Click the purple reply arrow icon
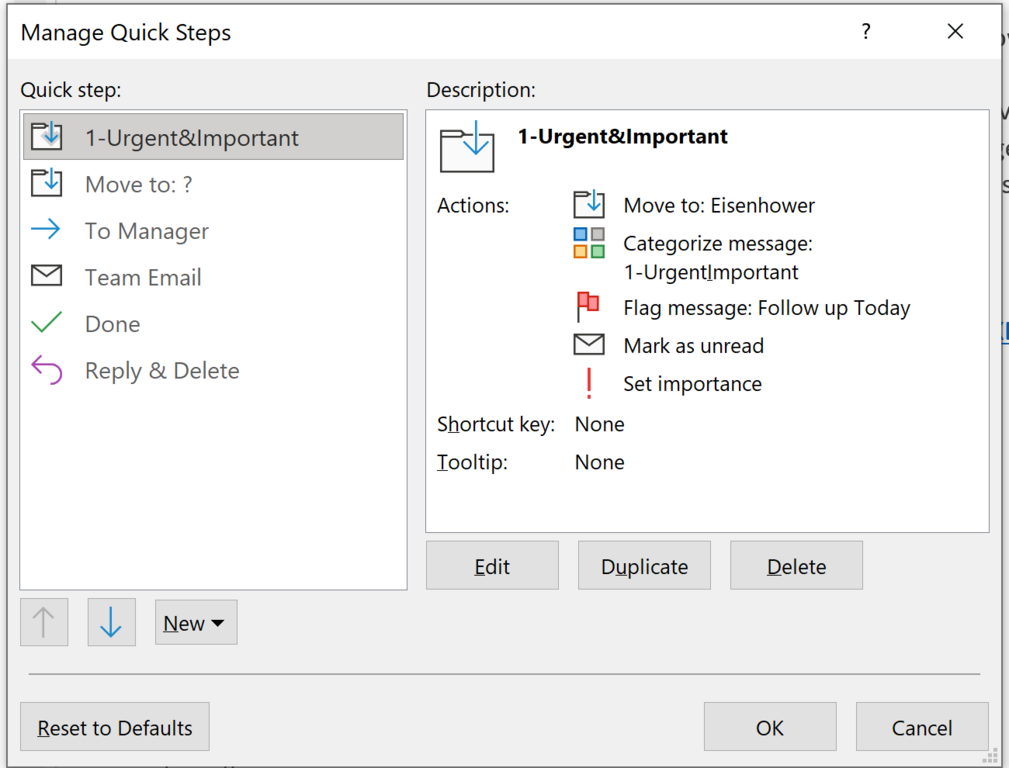Viewport: 1009px width, 768px height. pos(47,370)
